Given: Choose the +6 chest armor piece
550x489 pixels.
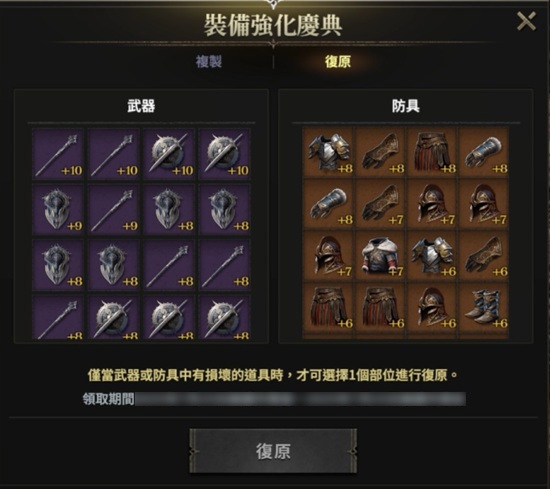Looking at the screenshot, I should pyautogui.click(x=432, y=255).
